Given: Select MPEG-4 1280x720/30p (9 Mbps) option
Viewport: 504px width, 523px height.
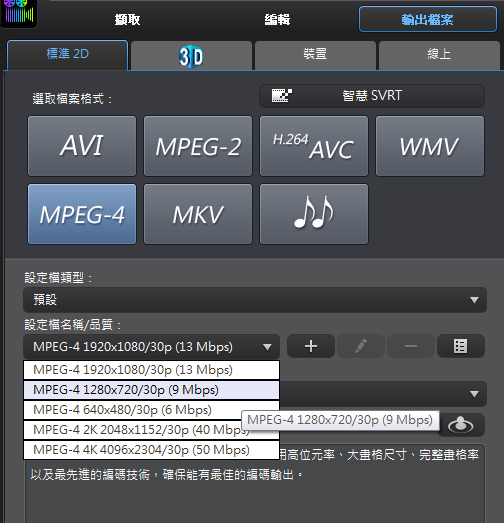Looking at the screenshot, I should [x=151, y=390].
